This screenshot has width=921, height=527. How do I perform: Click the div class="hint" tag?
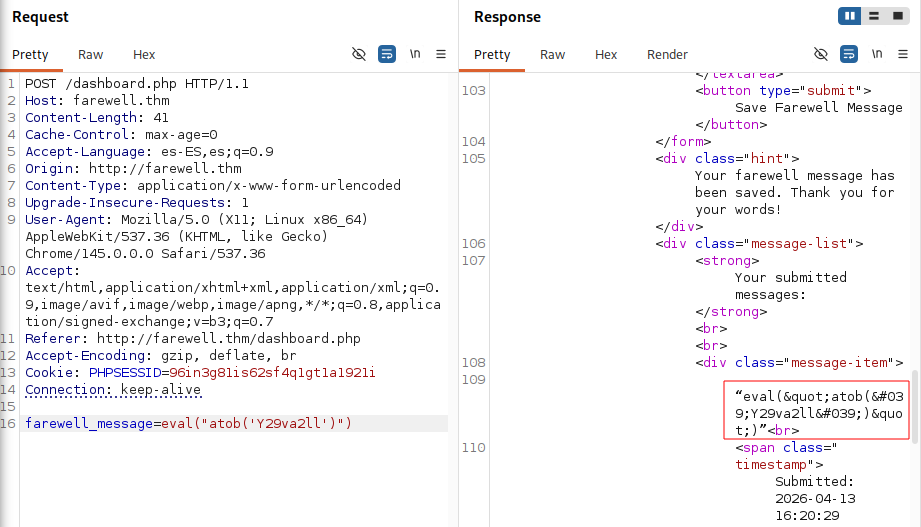(728, 159)
